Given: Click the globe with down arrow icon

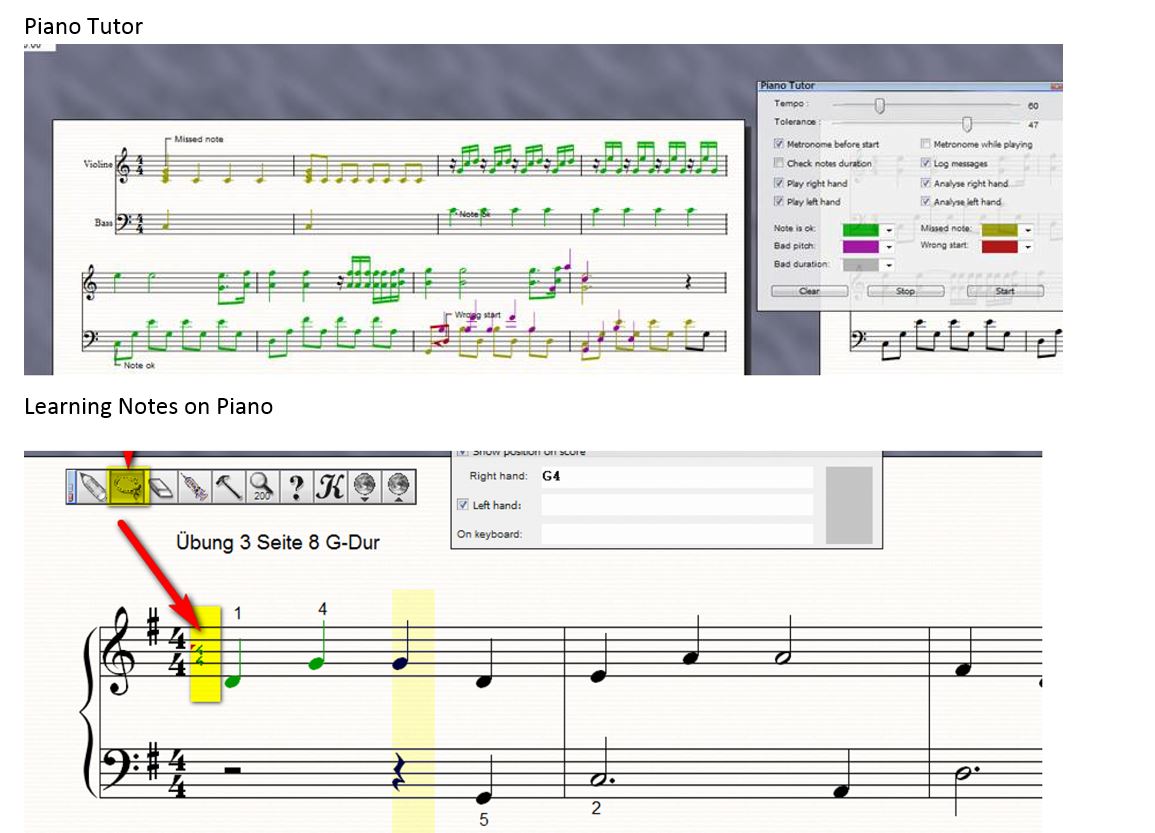Looking at the screenshot, I should 365,487.
